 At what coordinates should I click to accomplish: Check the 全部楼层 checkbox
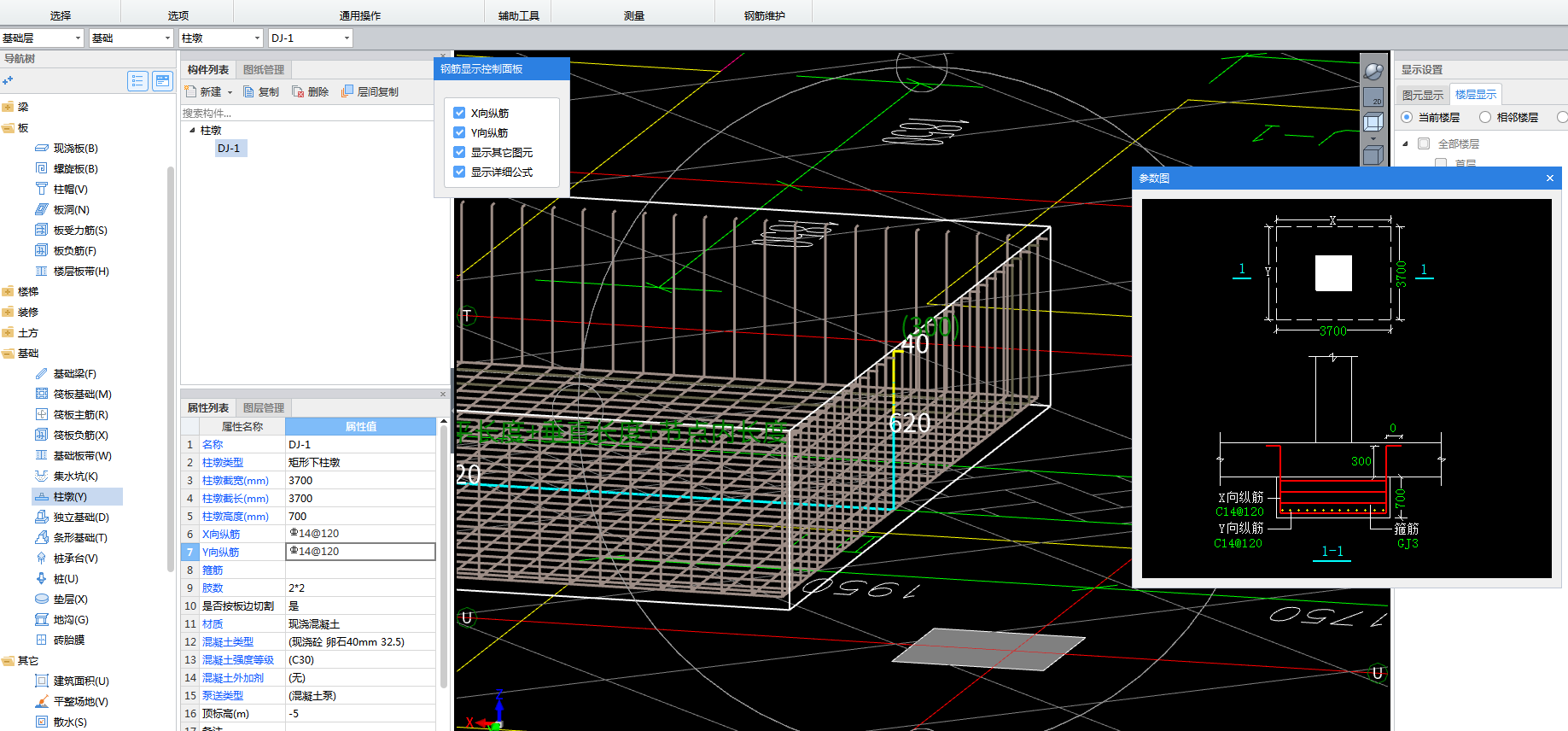1424,143
